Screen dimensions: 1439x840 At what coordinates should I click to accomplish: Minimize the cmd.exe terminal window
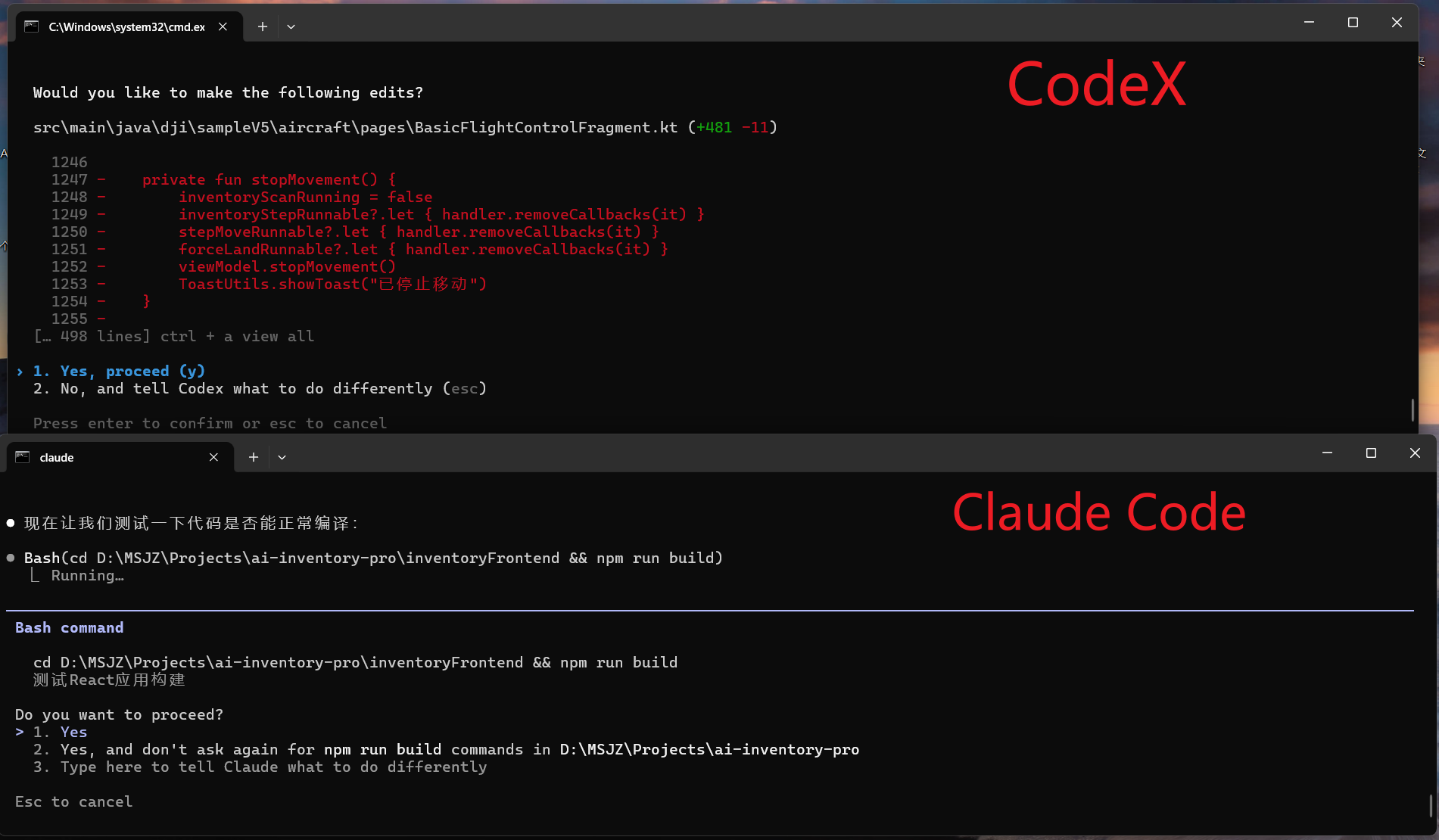click(x=1309, y=23)
